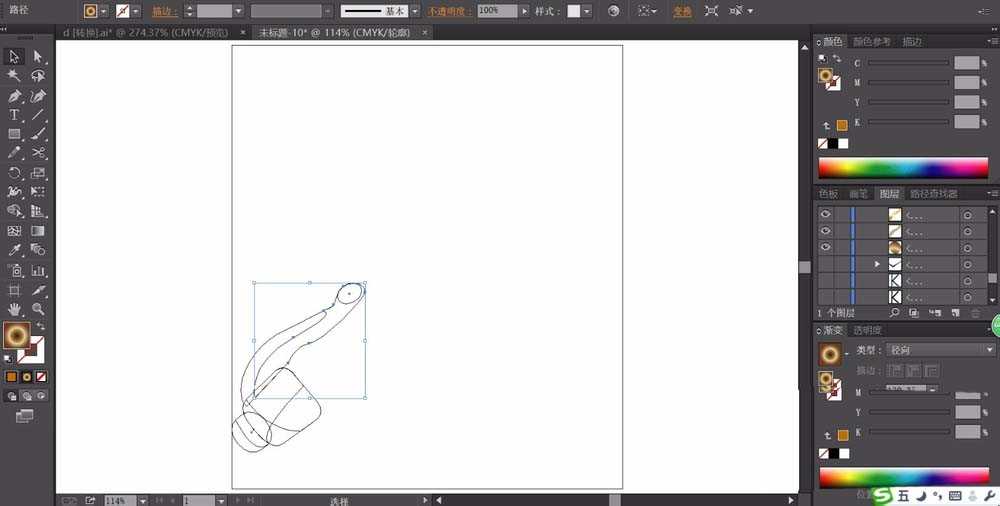Open the gradient type dropdown showing 径向

[940, 350]
